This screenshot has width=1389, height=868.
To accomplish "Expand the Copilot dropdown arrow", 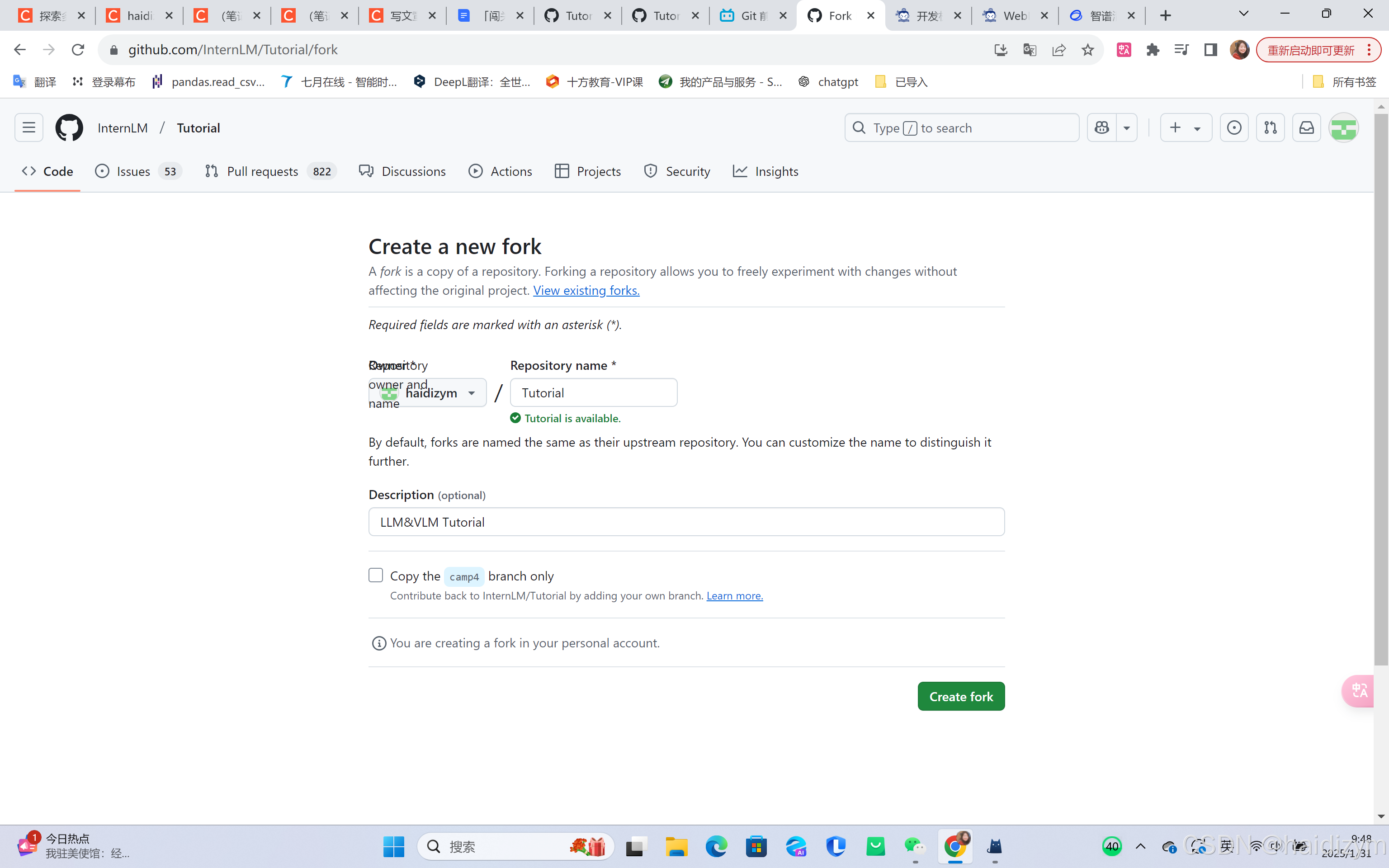I will tap(1127, 127).
